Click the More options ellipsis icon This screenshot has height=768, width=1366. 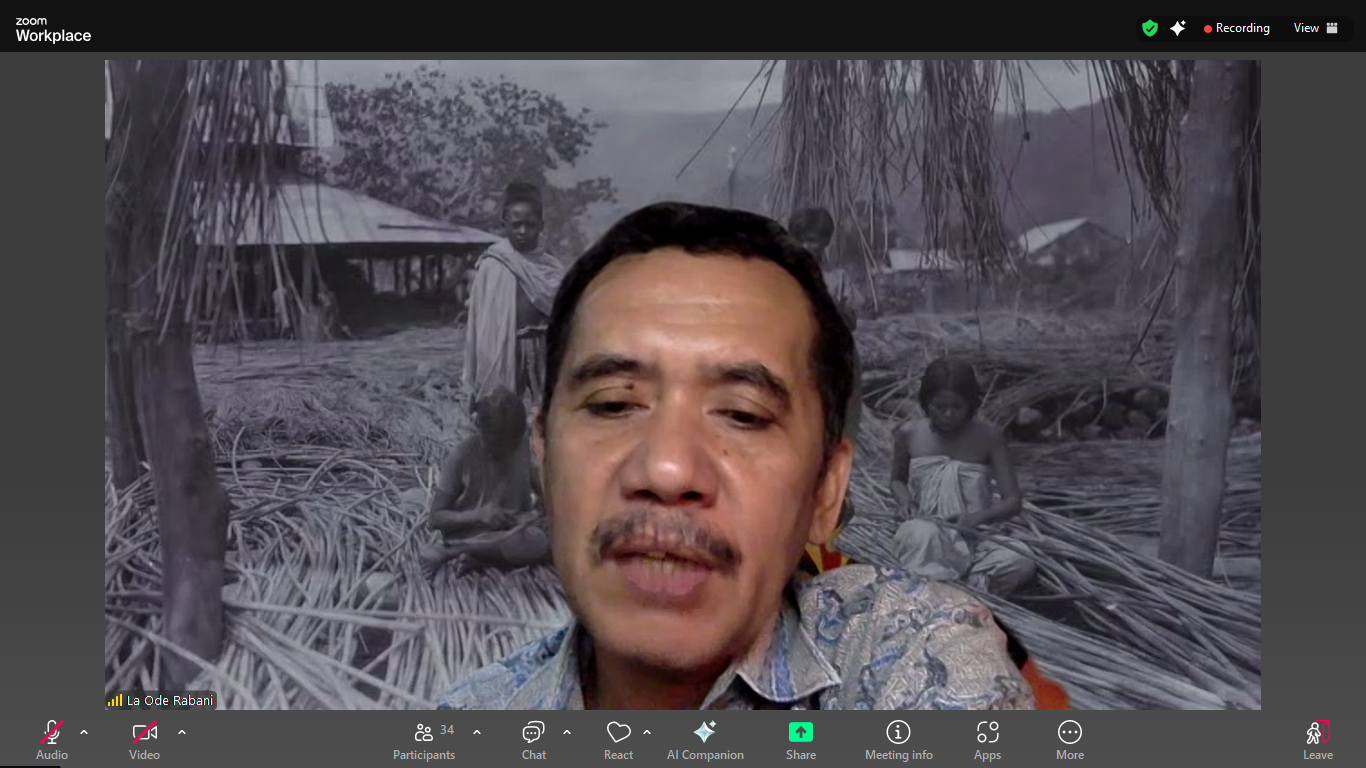pos(1069,732)
